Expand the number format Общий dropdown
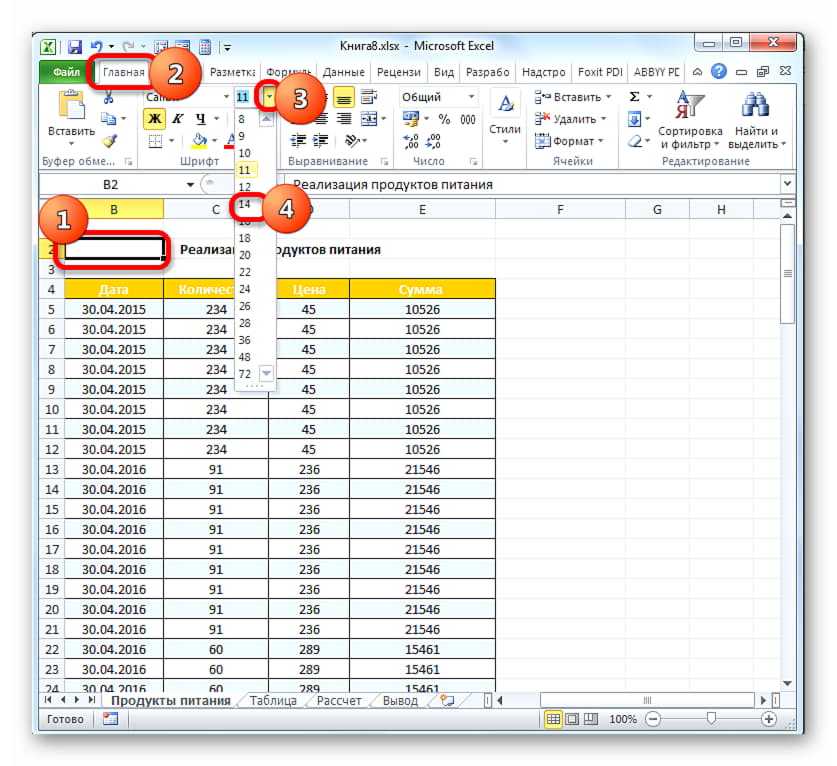 coord(470,97)
